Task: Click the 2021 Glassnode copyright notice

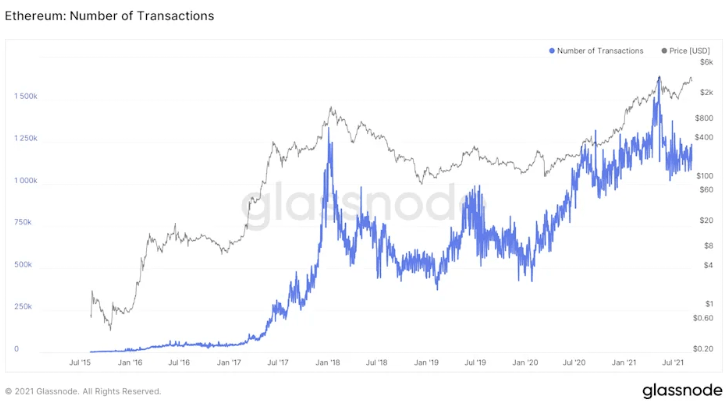Action: 83,391
